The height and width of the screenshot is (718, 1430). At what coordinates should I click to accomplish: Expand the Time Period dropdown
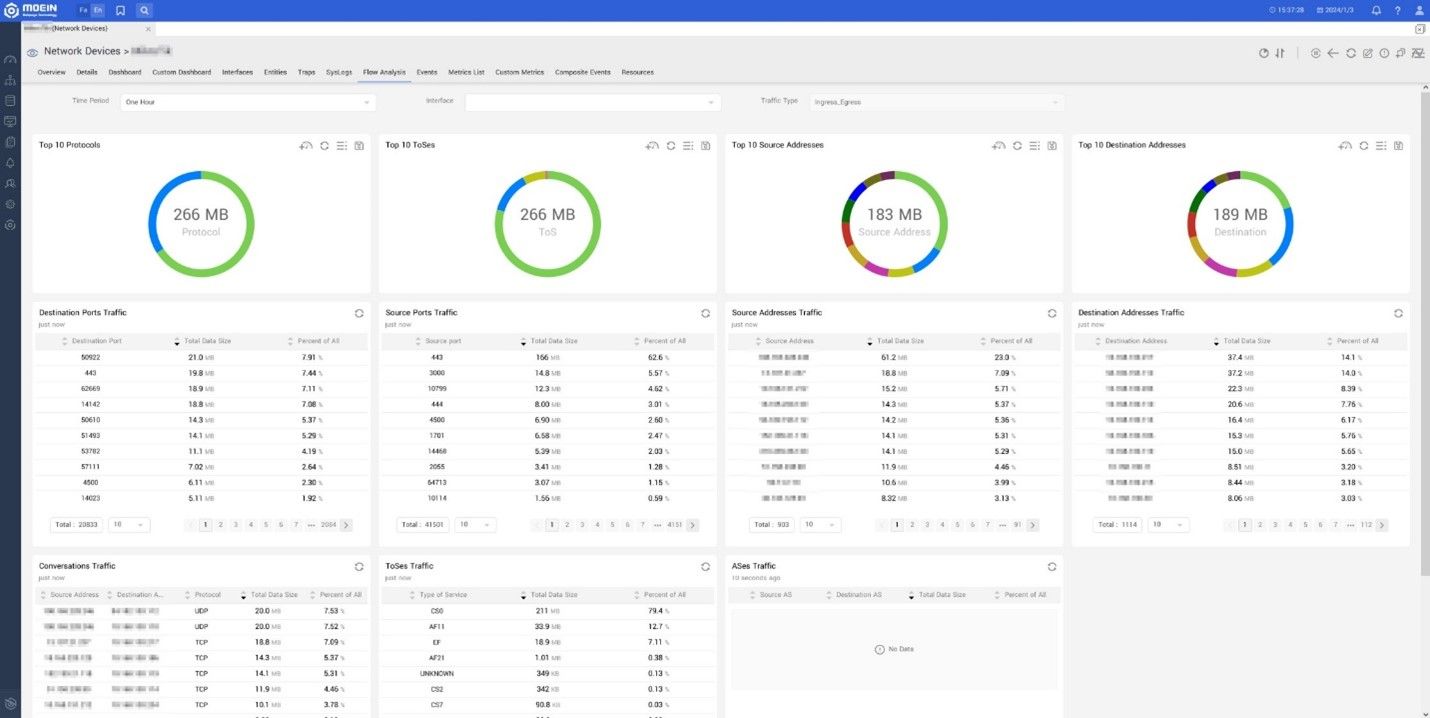247,102
